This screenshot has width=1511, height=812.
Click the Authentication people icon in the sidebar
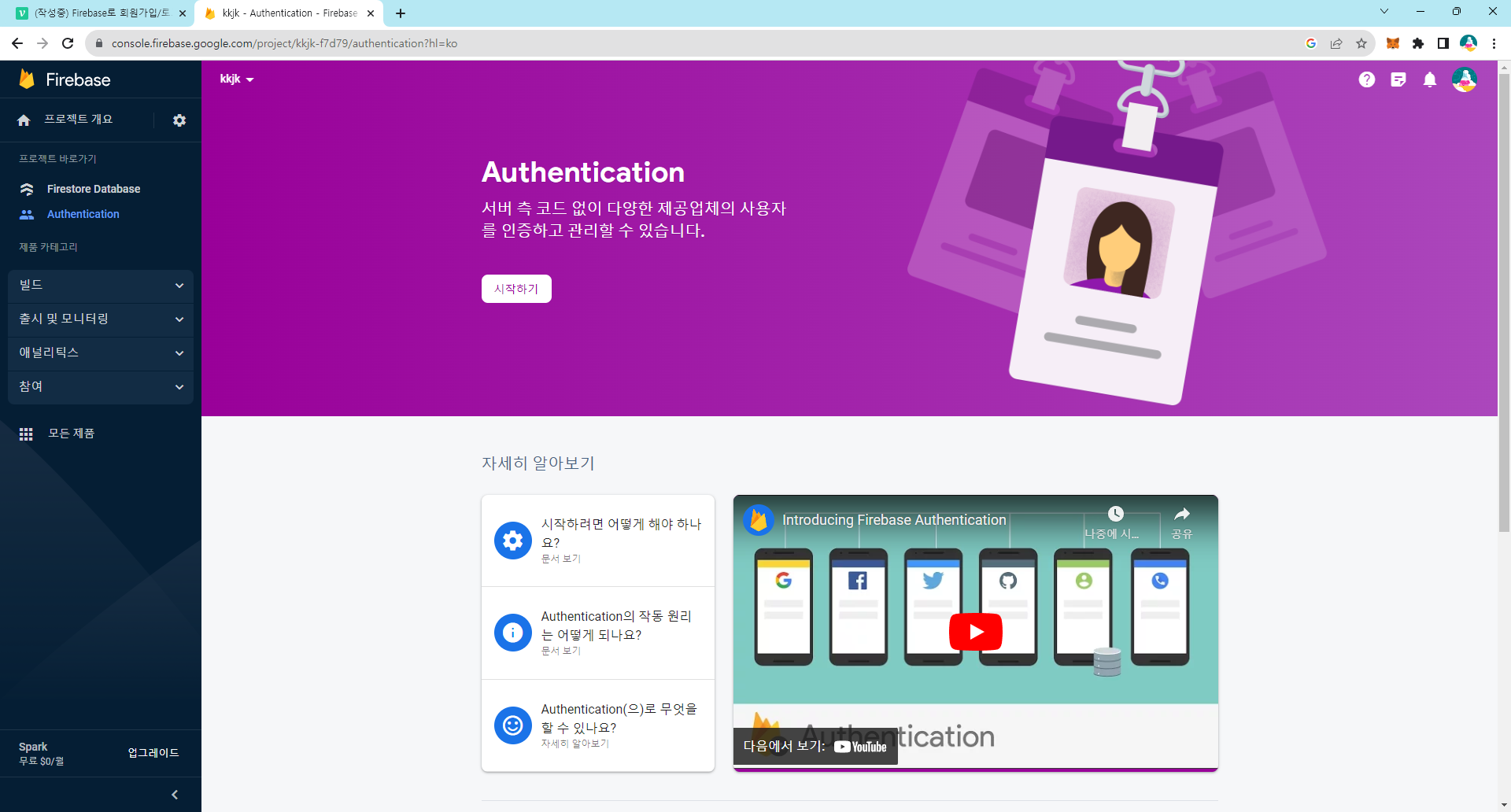[27, 214]
